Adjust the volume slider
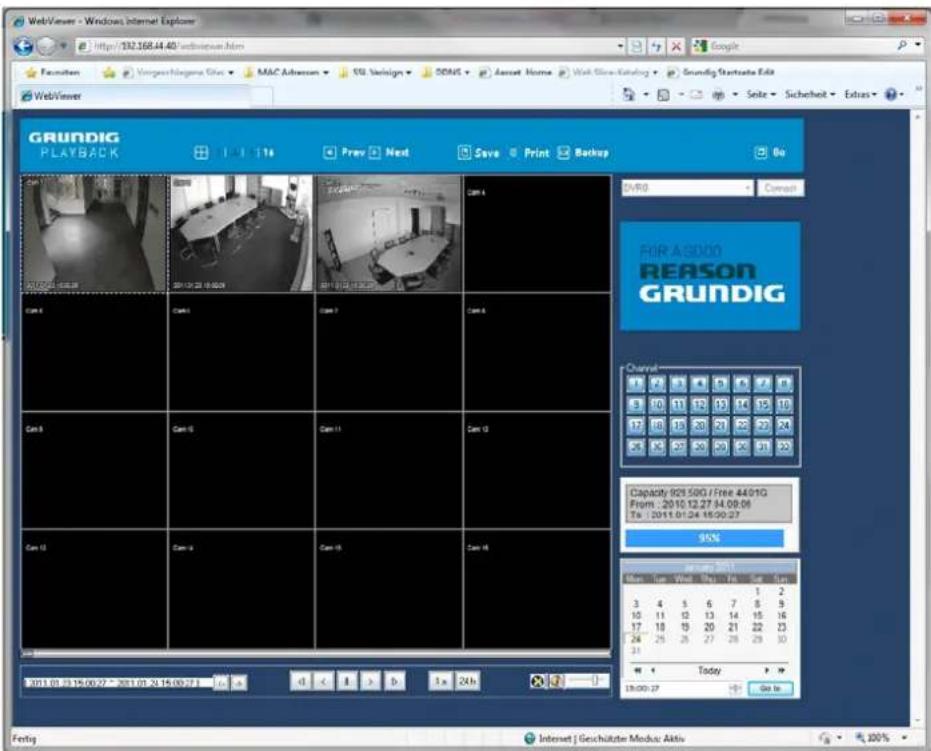 586,681
